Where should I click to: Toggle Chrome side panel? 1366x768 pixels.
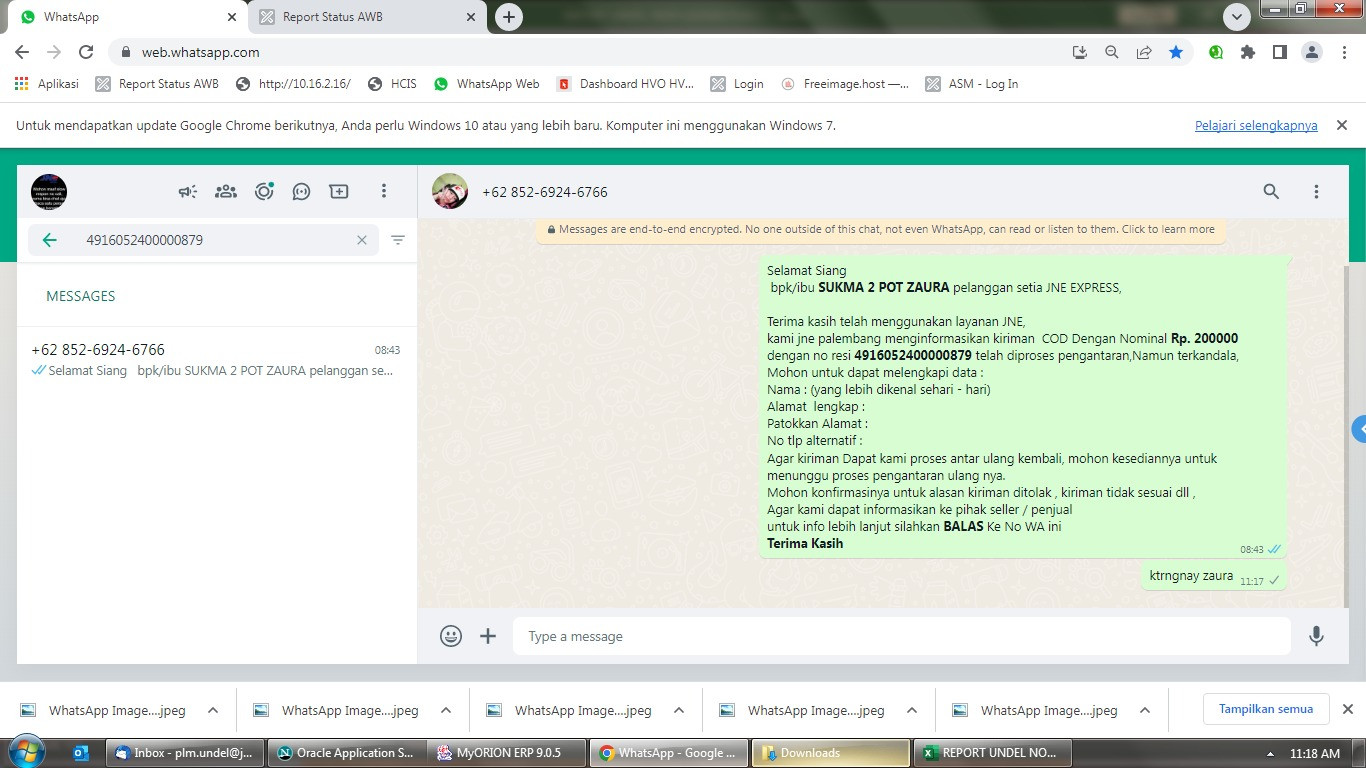click(x=1280, y=52)
